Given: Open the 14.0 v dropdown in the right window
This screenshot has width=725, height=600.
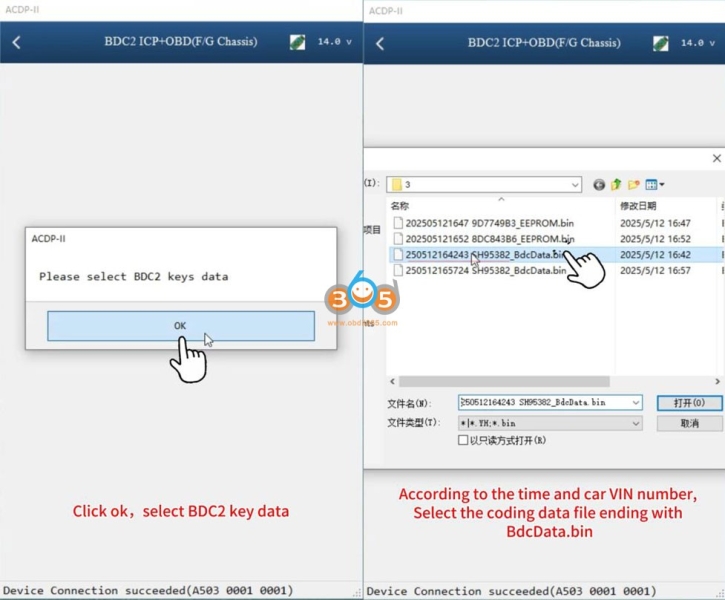Looking at the screenshot, I should (x=698, y=43).
